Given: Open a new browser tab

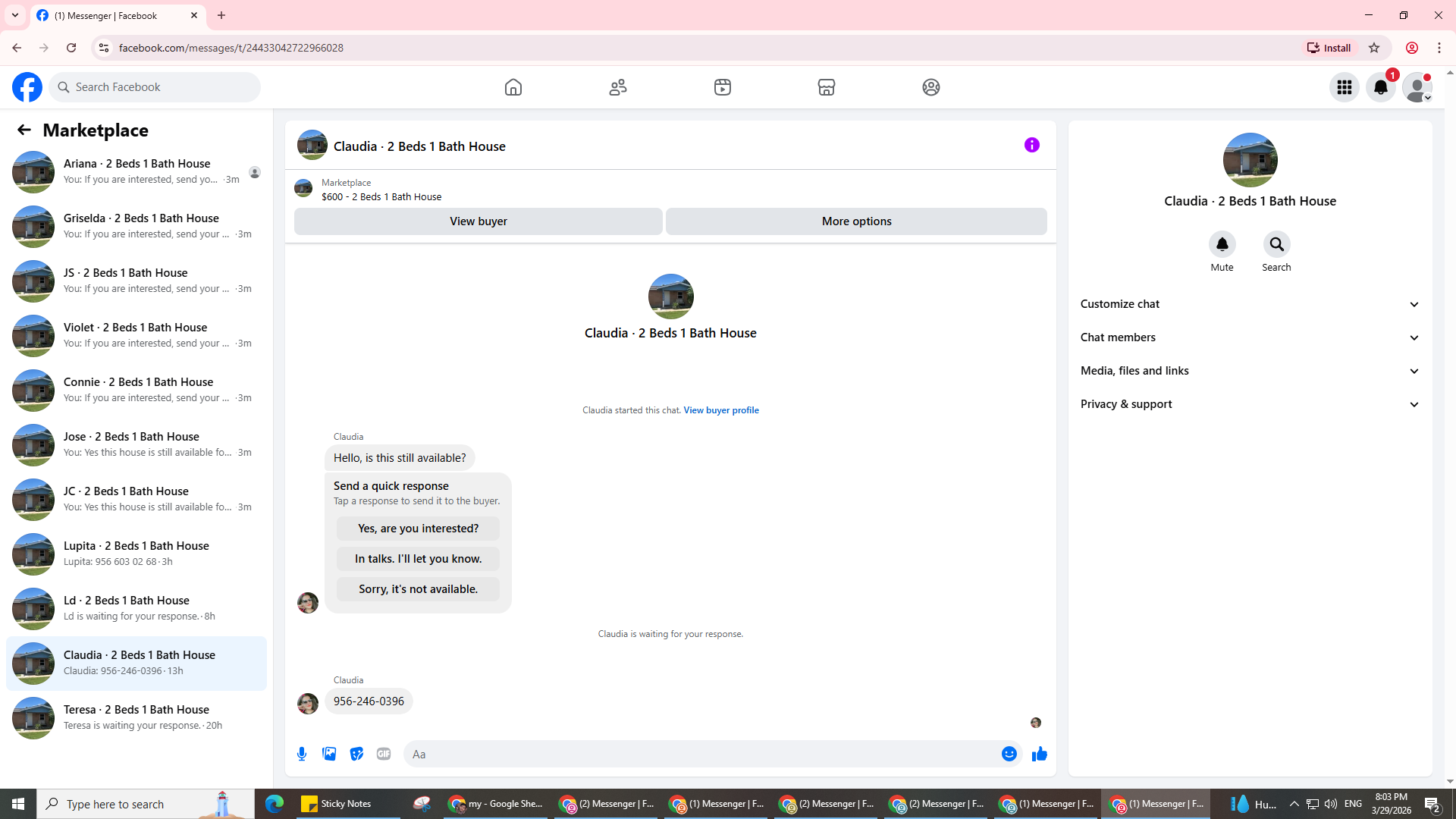Looking at the screenshot, I should (x=221, y=15).
